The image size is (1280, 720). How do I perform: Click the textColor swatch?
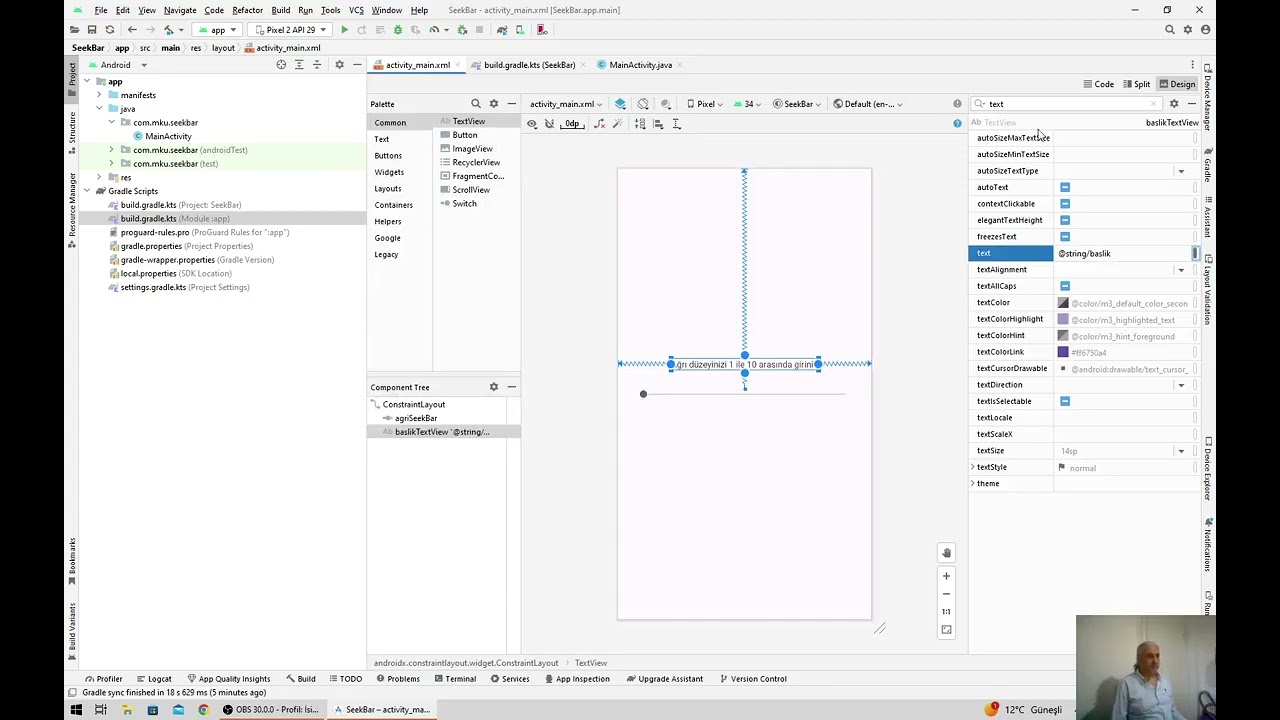point(1063,303)
